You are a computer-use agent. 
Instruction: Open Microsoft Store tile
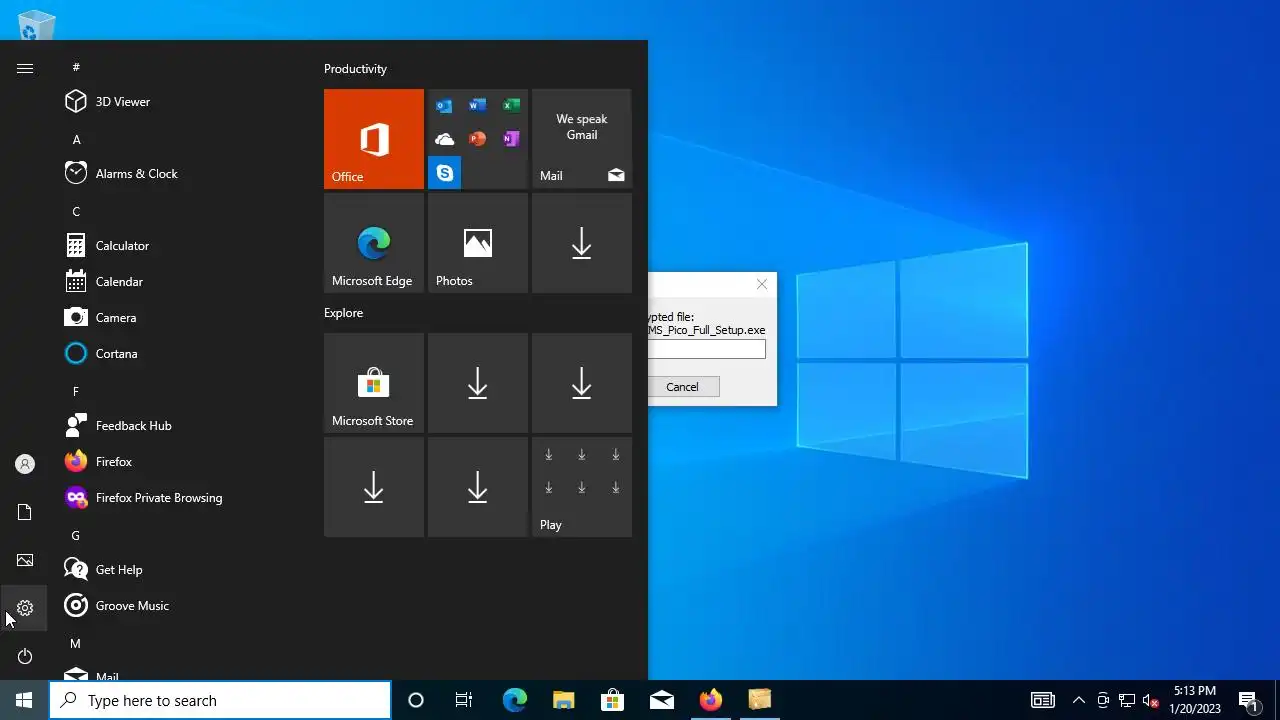[374, 383]
